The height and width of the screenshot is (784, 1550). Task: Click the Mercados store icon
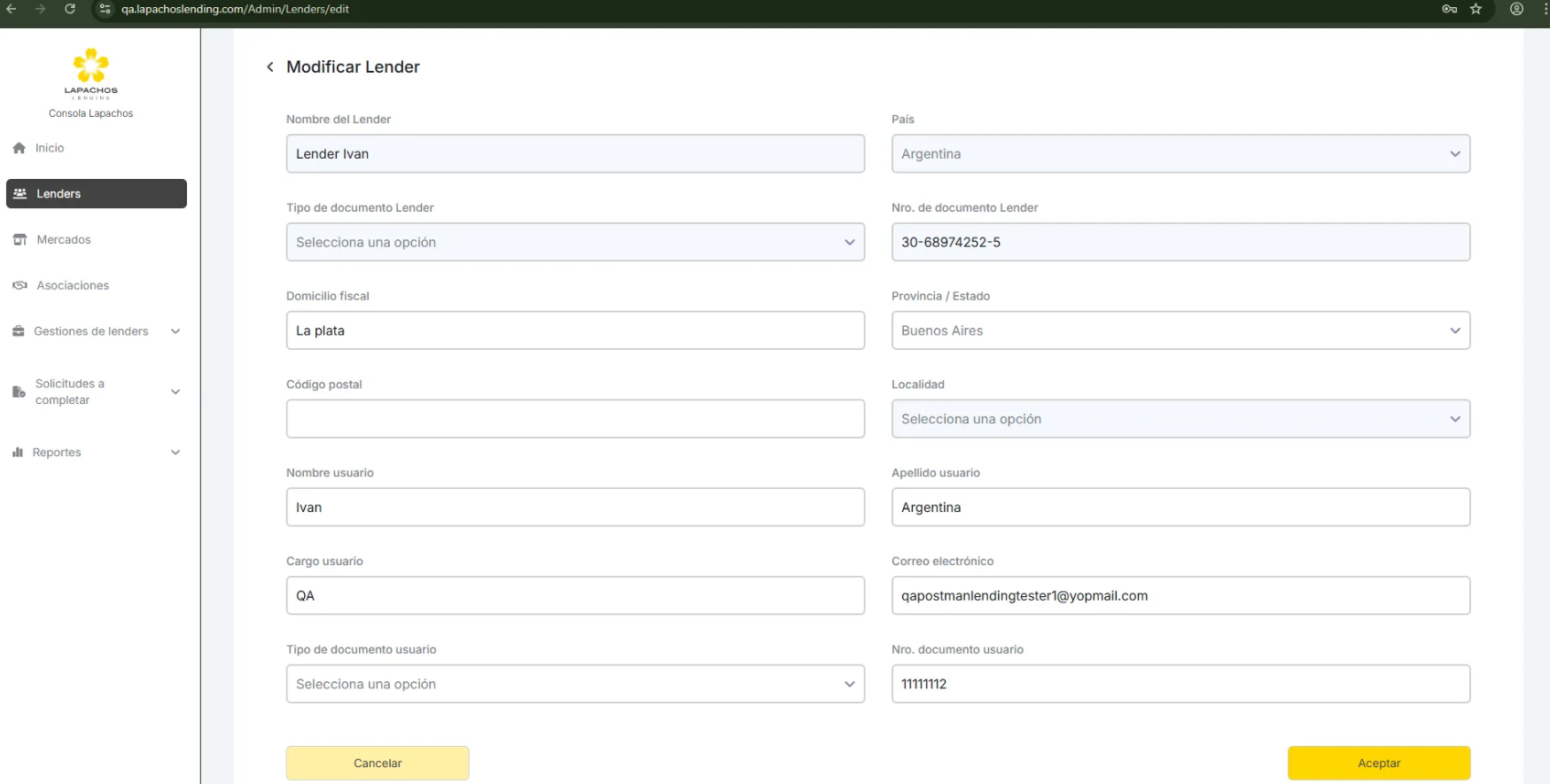point(19,240)
